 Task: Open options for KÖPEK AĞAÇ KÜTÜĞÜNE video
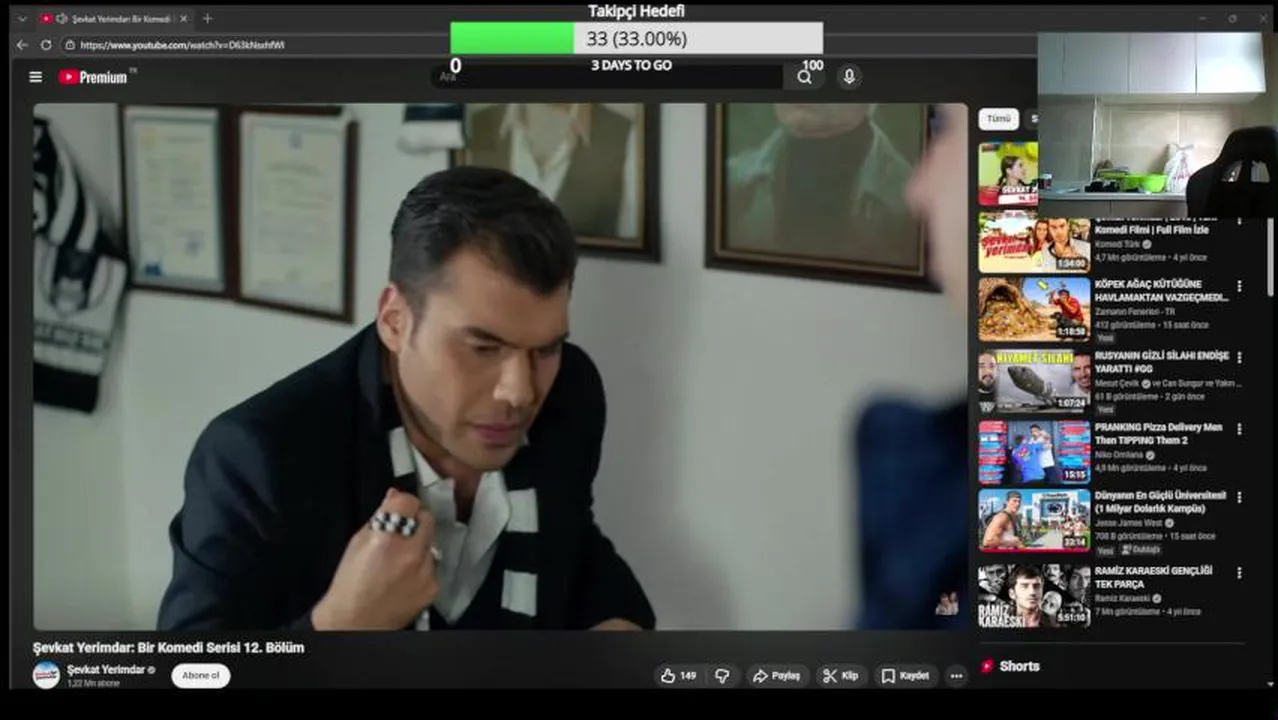pyautogui.click(x=1239, y=286)
